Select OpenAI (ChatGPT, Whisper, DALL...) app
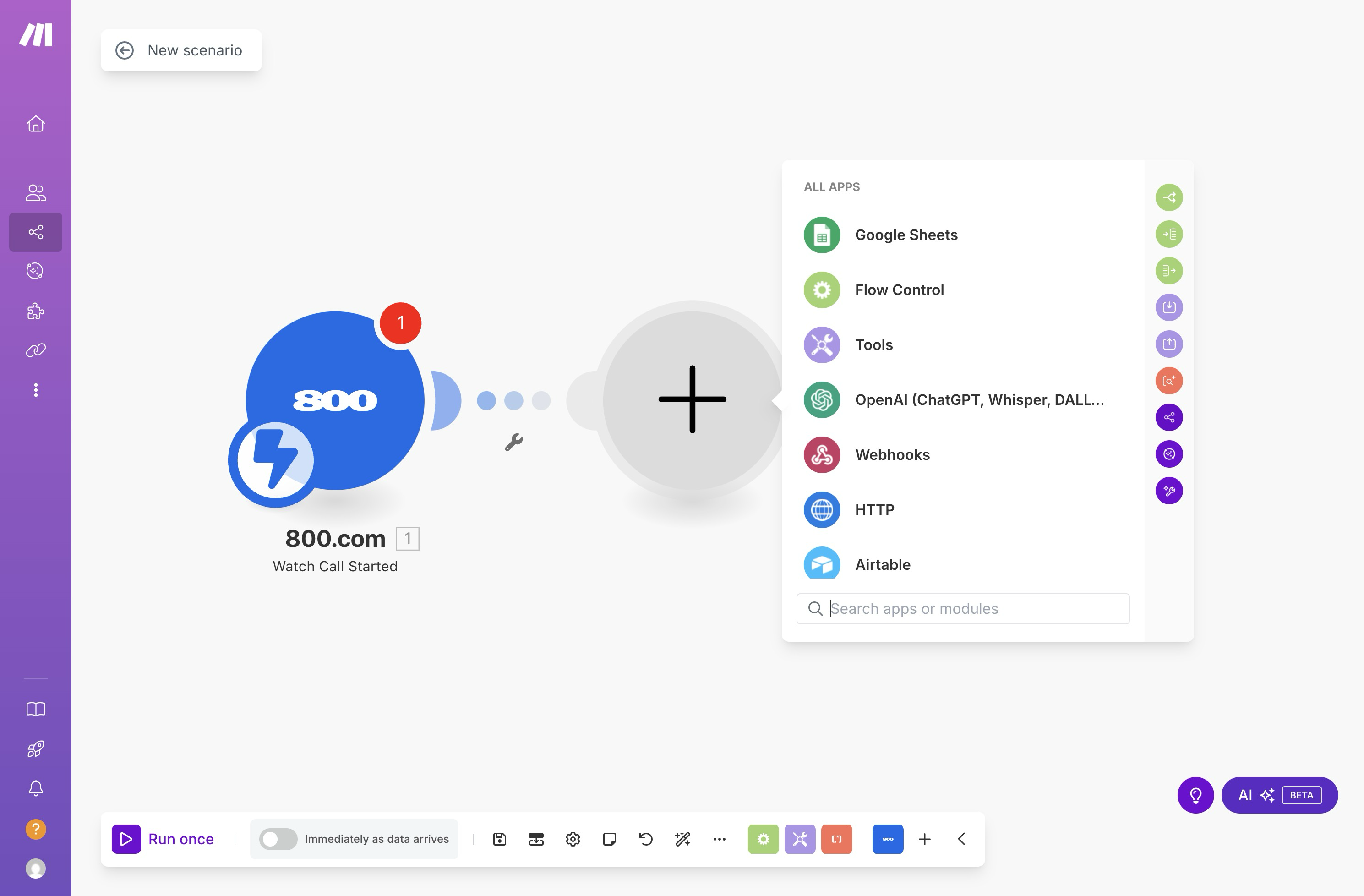This screenshot has width=1364, height=896. pos(963,400)
